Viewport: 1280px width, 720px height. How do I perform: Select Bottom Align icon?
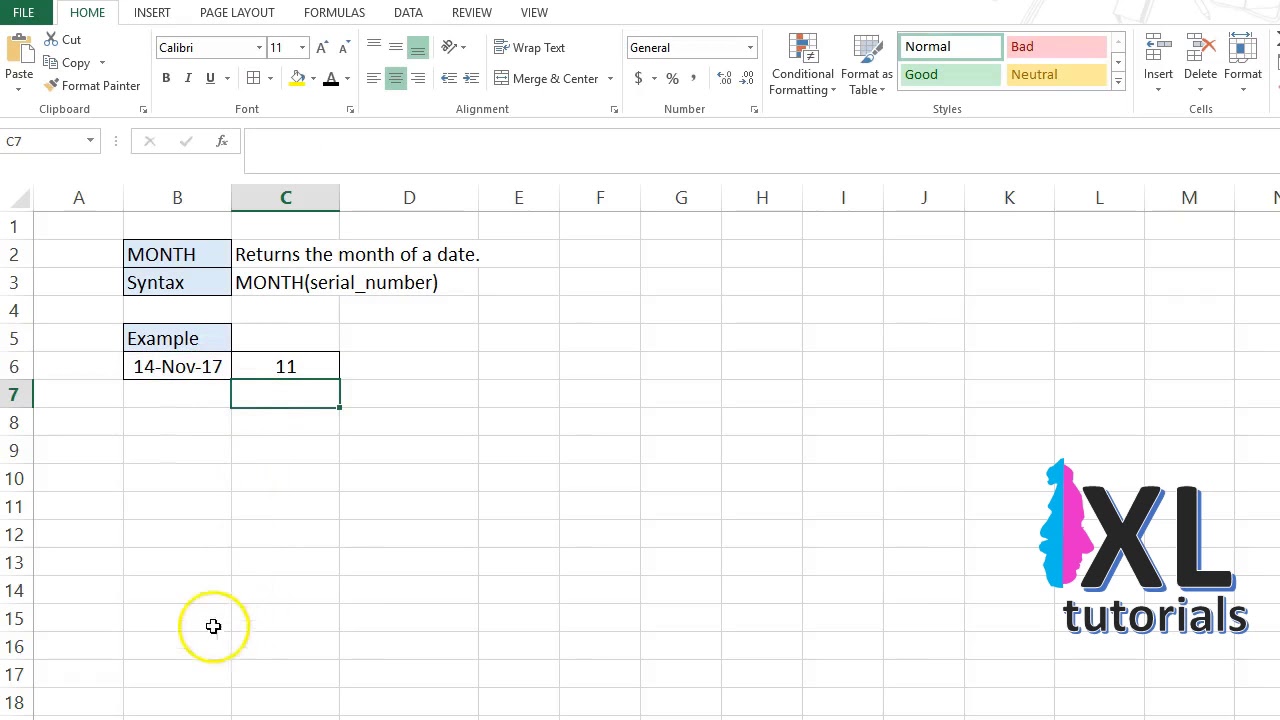click(x=418, y=46)
